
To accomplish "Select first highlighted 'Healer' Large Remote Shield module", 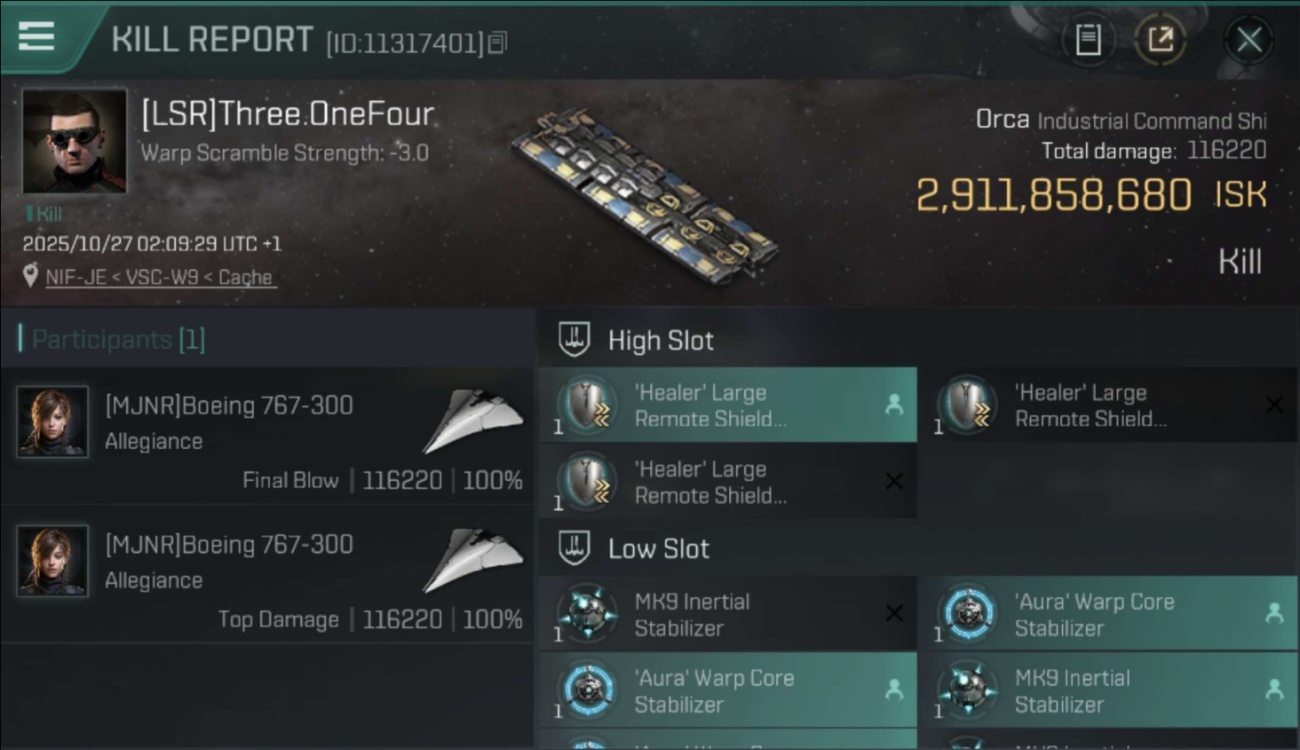I will [727, 406].
